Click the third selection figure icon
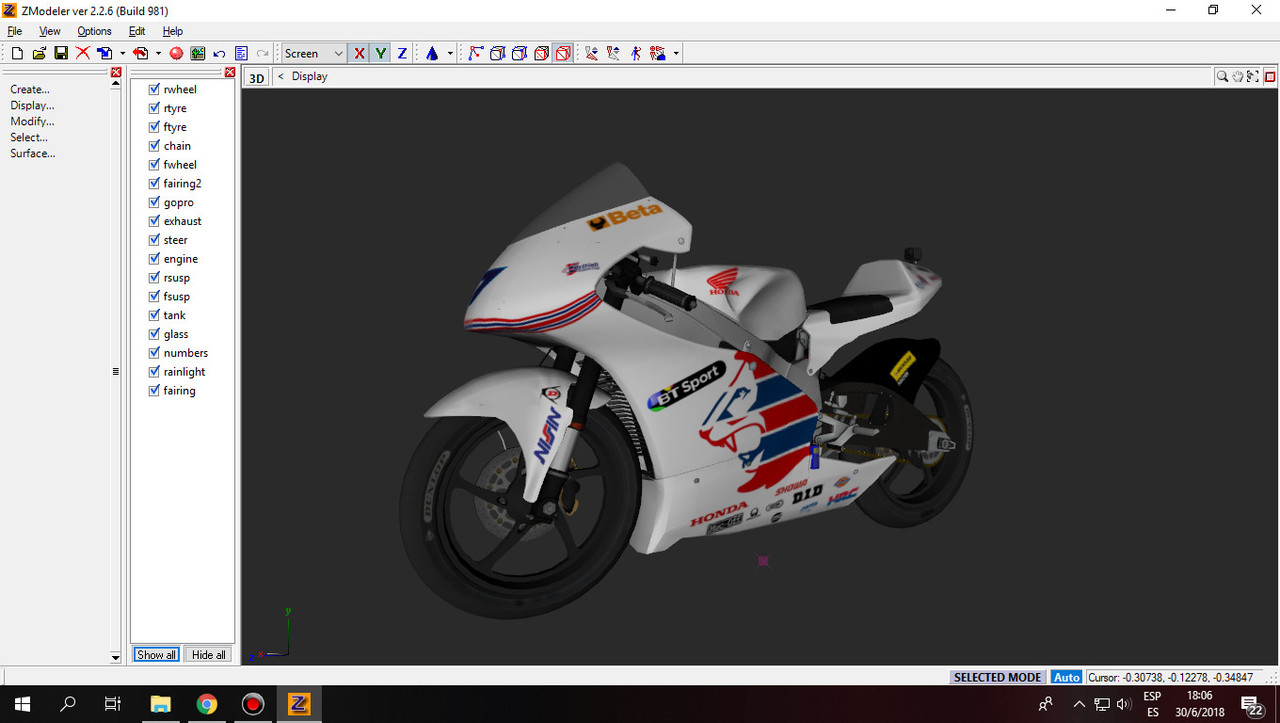This screenshot has width=1280, height=723. point(636,53)
